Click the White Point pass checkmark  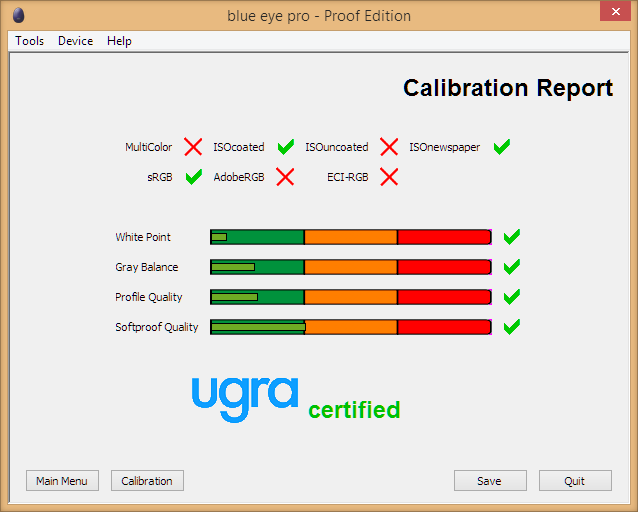[512, 237]
